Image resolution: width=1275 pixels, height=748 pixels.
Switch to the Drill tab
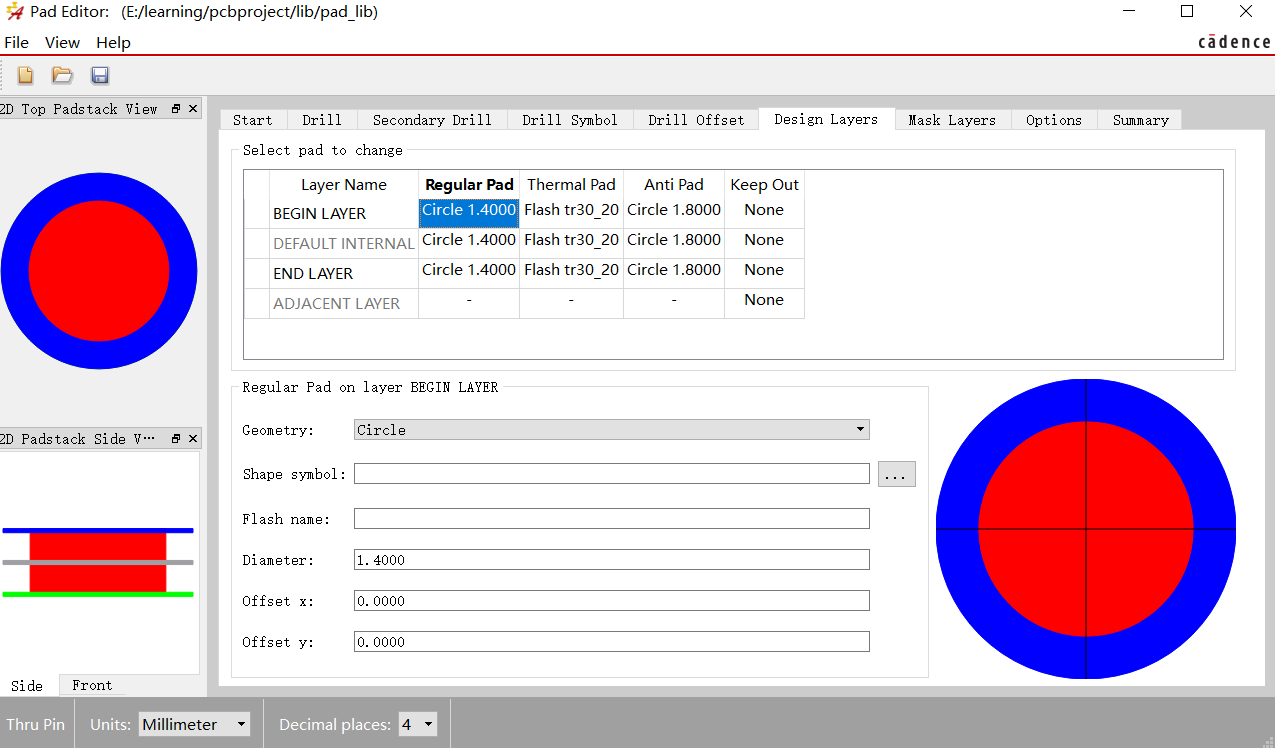(322, 120)
